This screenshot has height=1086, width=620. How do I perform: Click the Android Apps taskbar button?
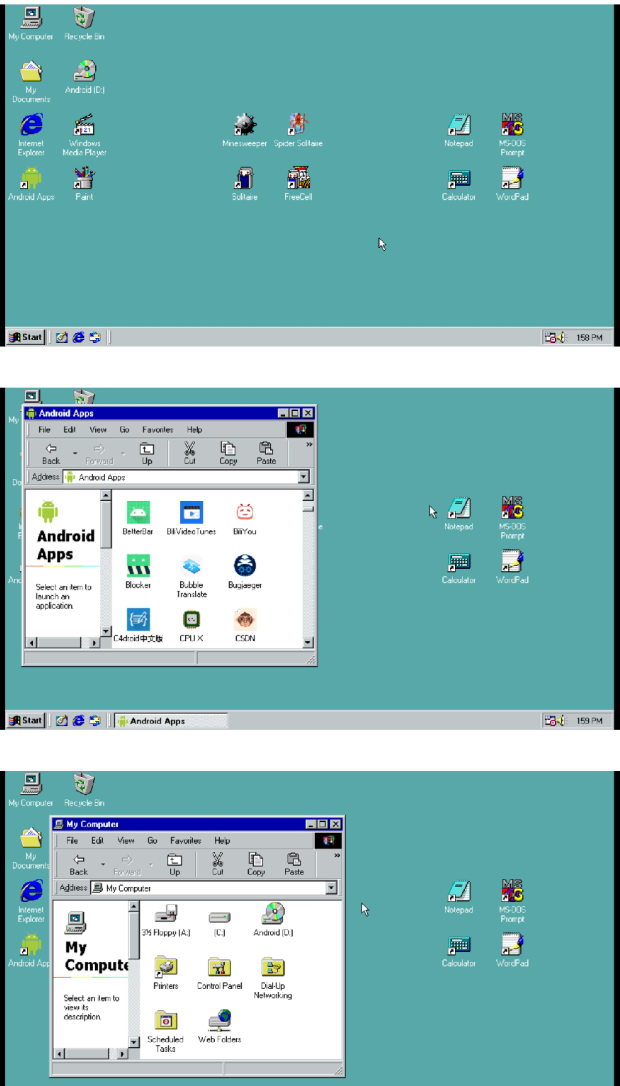pyautogui.click(x=169, y=721)
